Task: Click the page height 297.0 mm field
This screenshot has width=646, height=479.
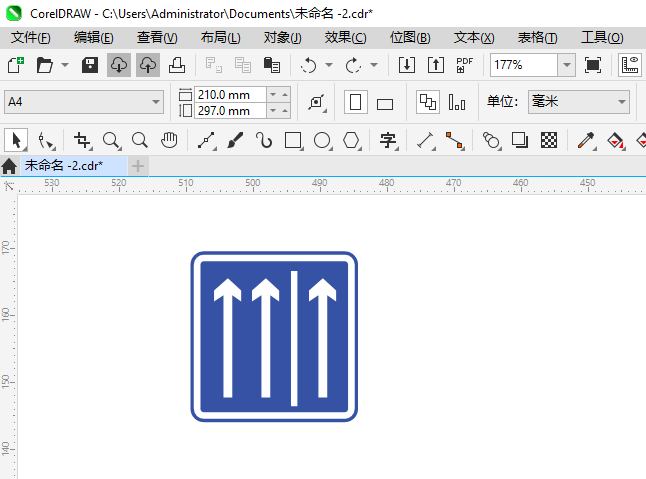Action: point(230,111)
